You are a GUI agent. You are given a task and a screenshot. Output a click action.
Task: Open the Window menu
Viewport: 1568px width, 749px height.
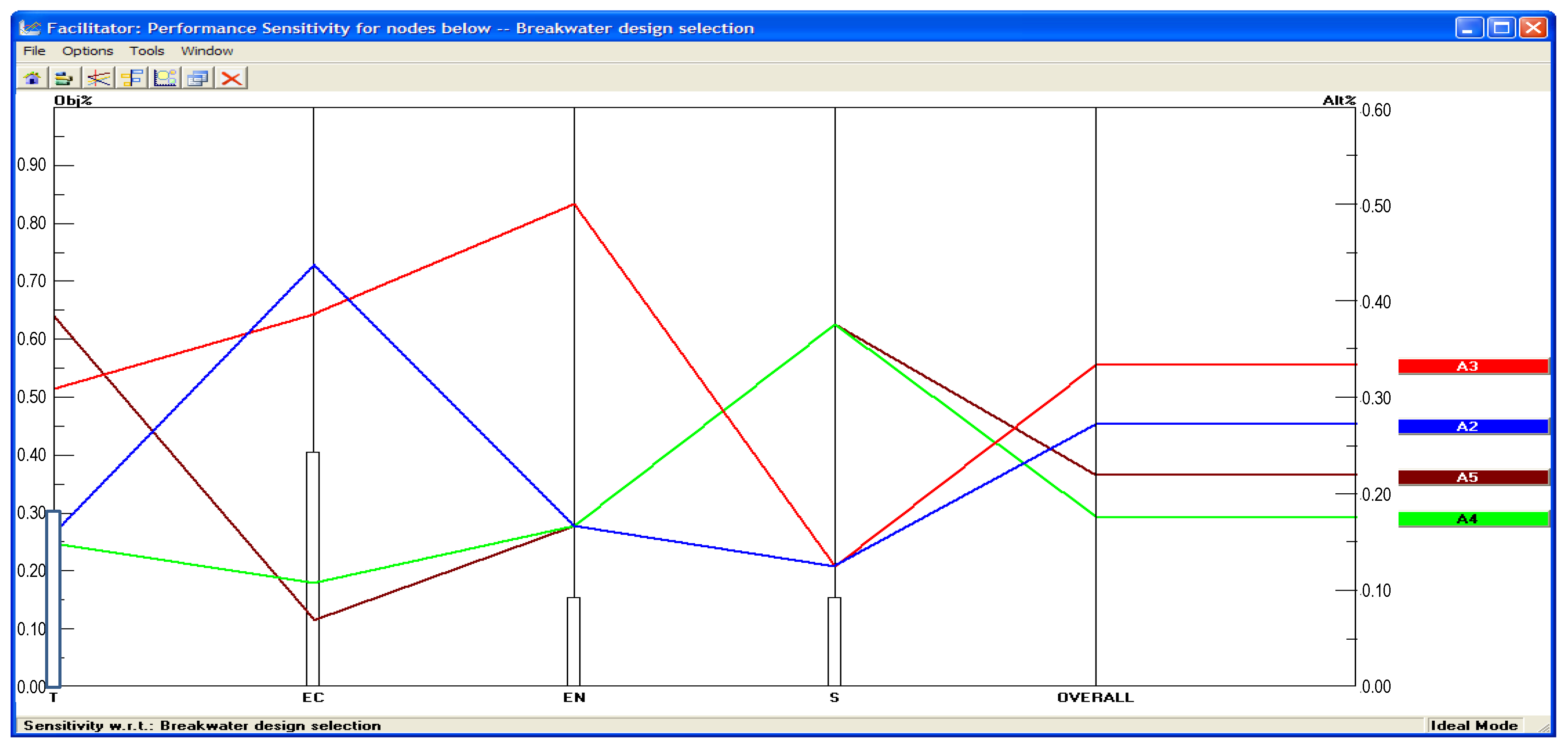[x=207, y=51]
